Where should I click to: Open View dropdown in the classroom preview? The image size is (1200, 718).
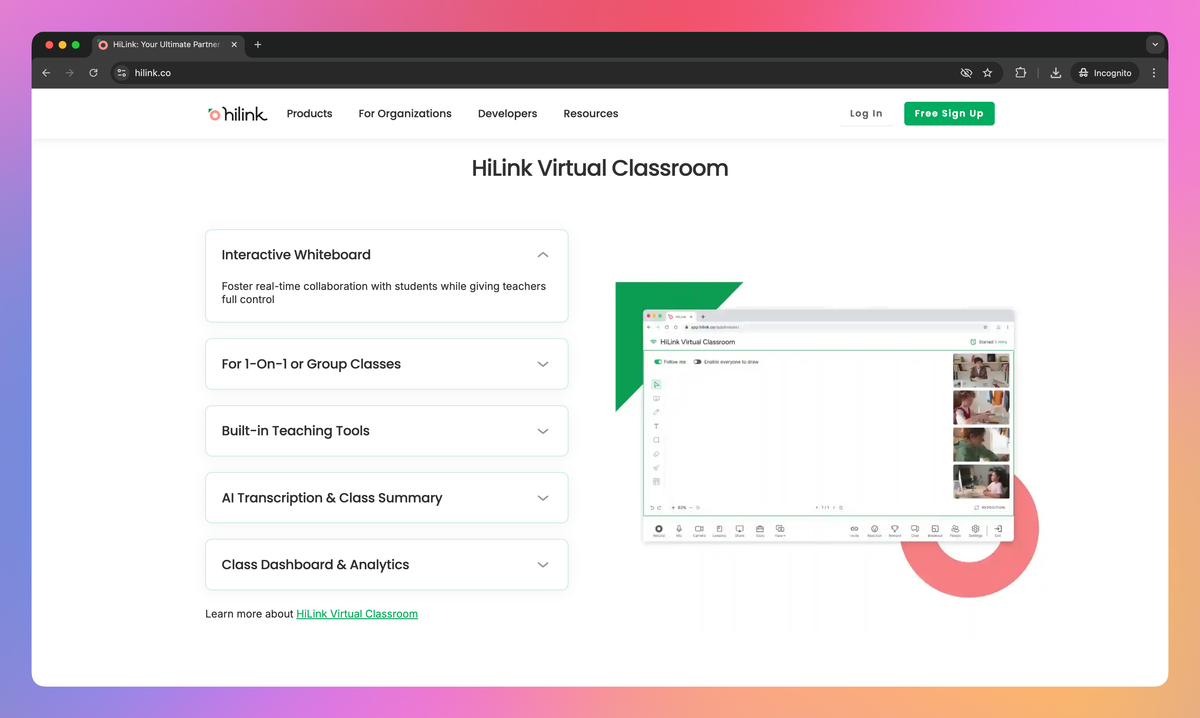tap(780, 530)
